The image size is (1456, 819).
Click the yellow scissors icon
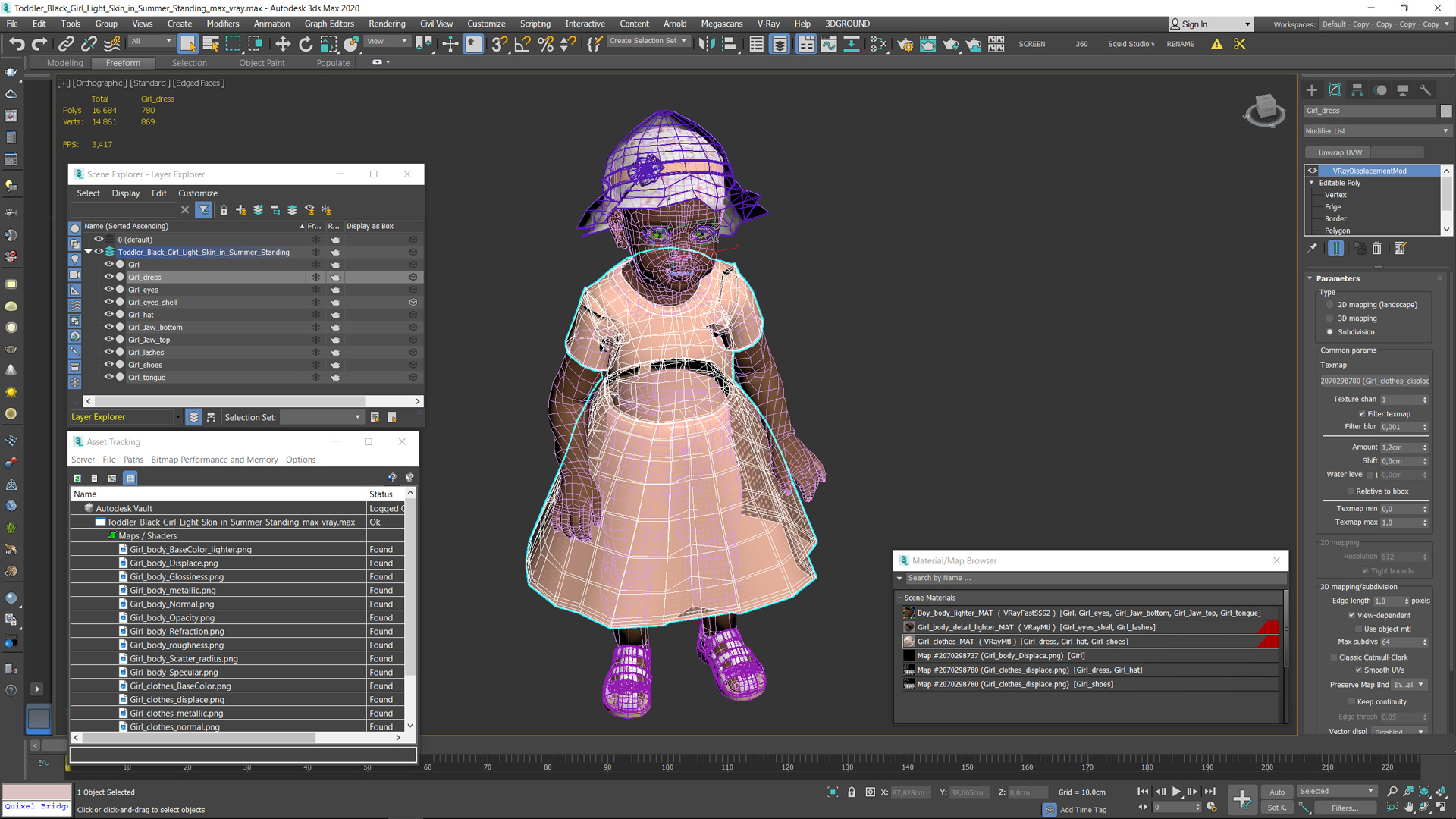point(1240,44)
